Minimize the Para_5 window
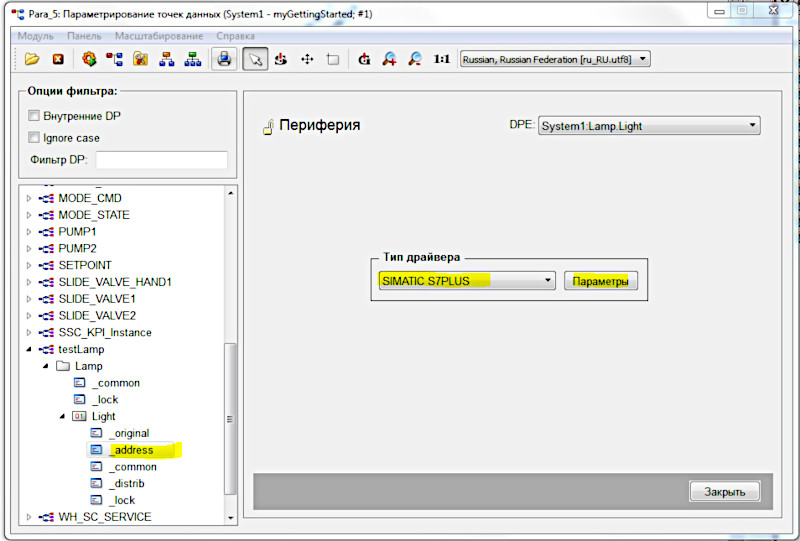Screen dimensions: 800x541 (720, 11)
